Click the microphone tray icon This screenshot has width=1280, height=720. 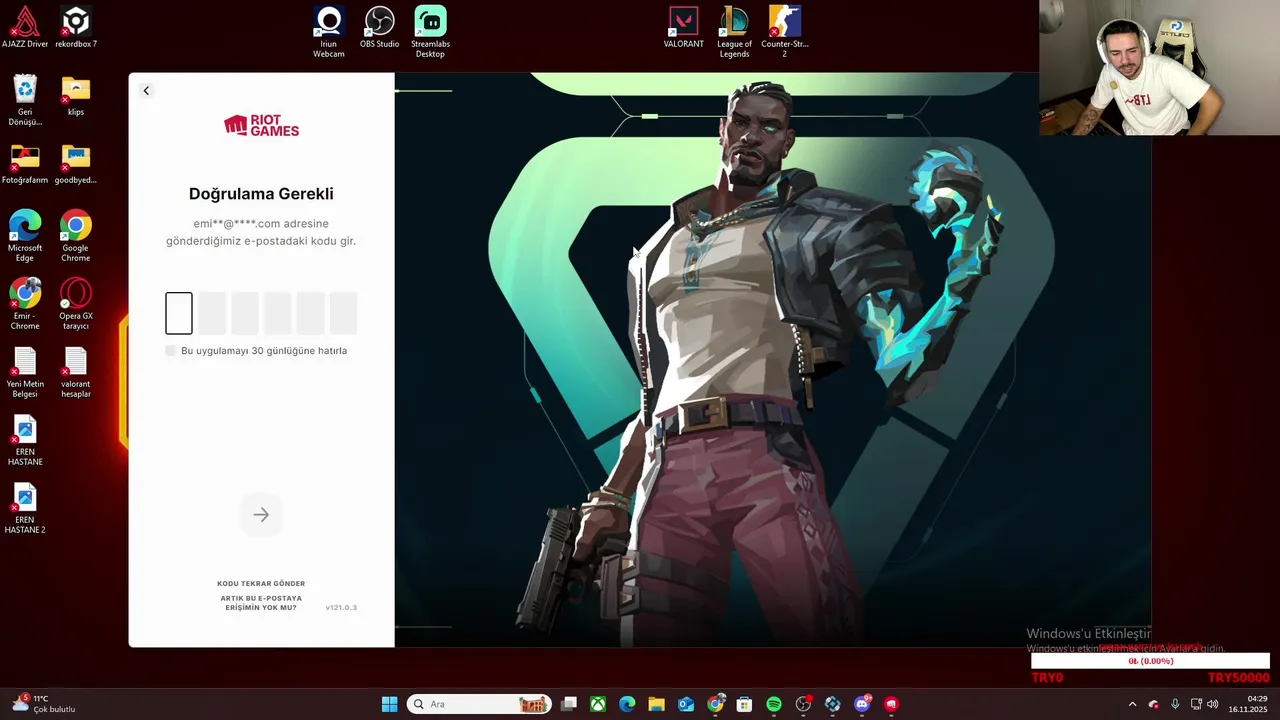tap(1175, 704)
